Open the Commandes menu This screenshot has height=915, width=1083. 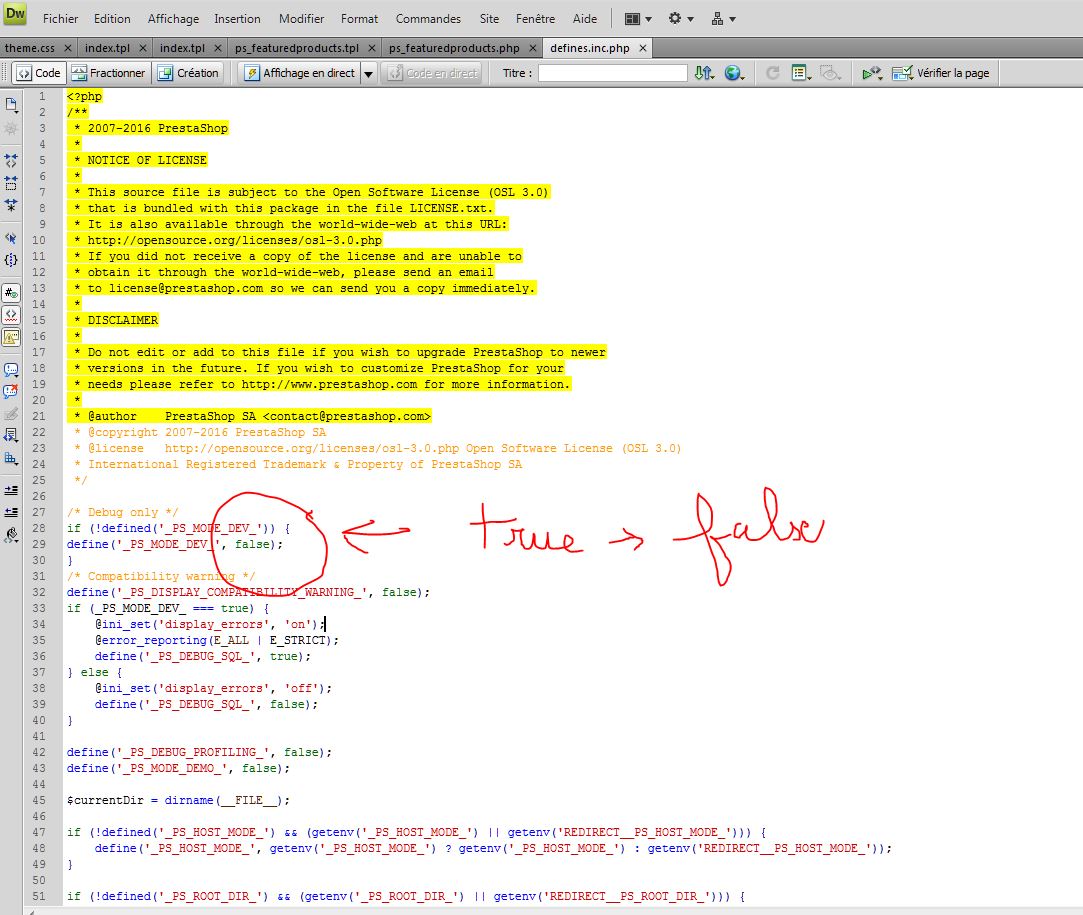(428, 19)
